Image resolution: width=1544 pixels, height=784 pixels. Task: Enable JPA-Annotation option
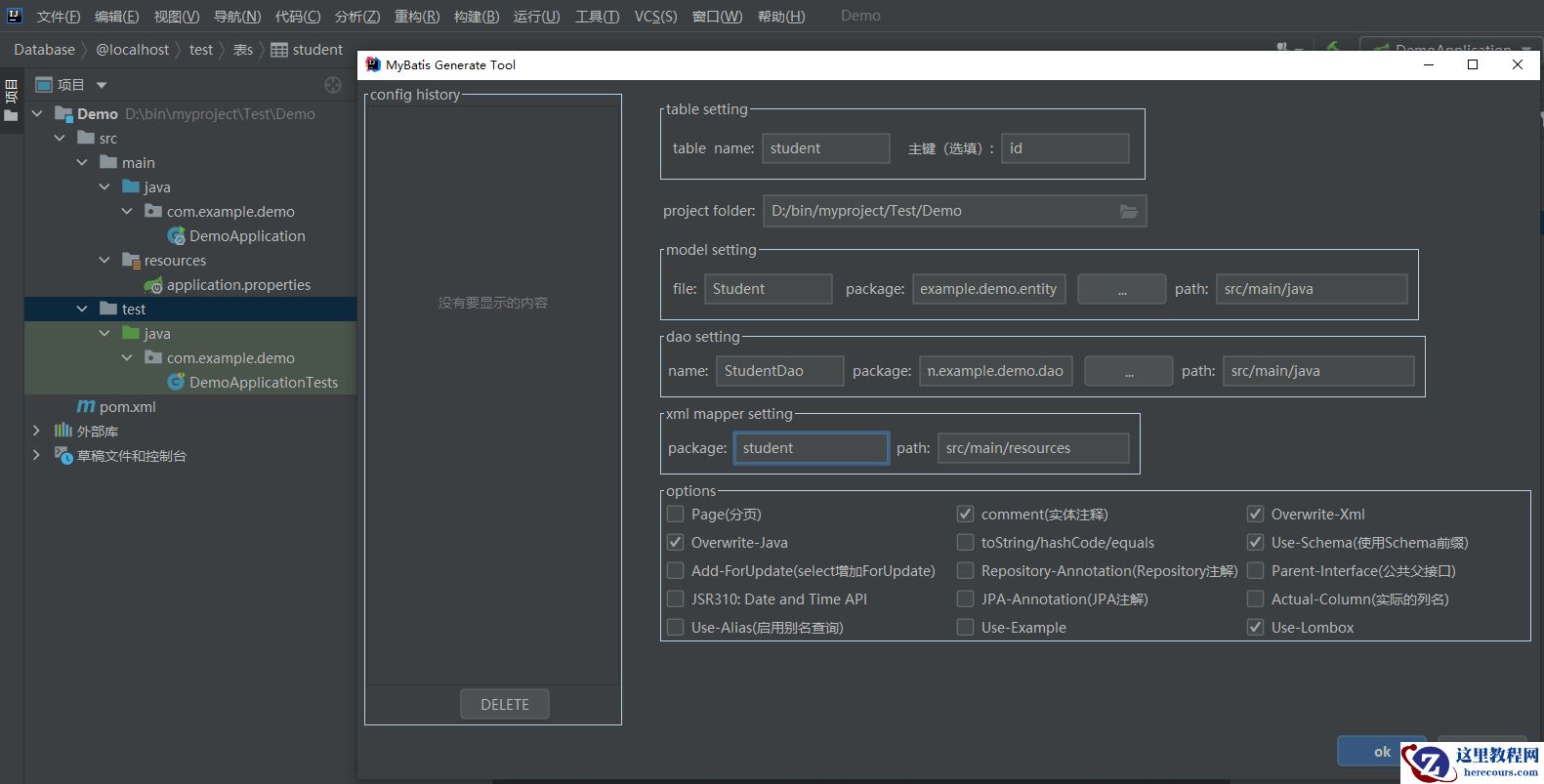coord(965,598)
